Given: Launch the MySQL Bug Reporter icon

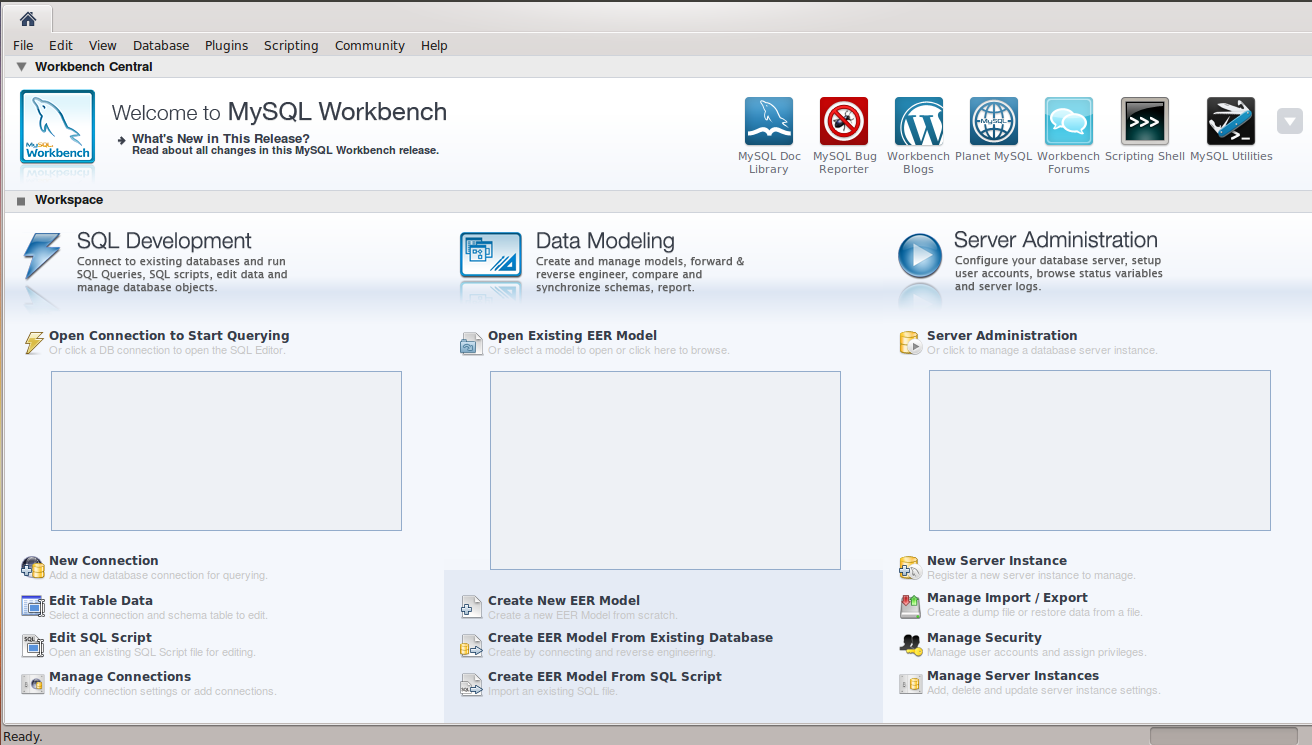Looking at the screenshot, I should [x=844, y=122].
